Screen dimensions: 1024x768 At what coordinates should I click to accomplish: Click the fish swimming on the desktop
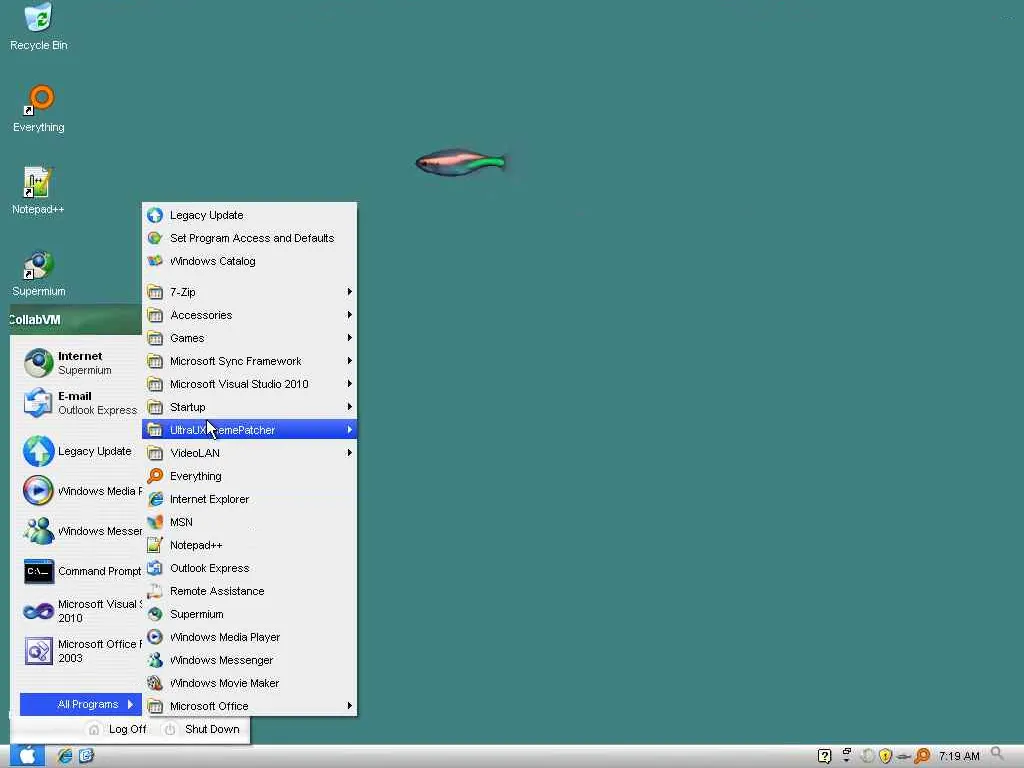[x=461, y=162]
